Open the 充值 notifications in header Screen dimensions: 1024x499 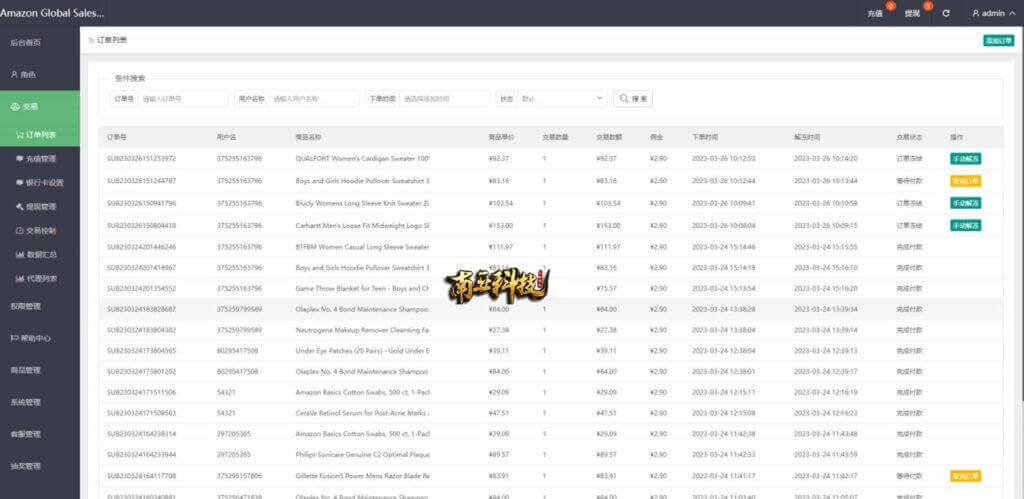pos(875,13)
